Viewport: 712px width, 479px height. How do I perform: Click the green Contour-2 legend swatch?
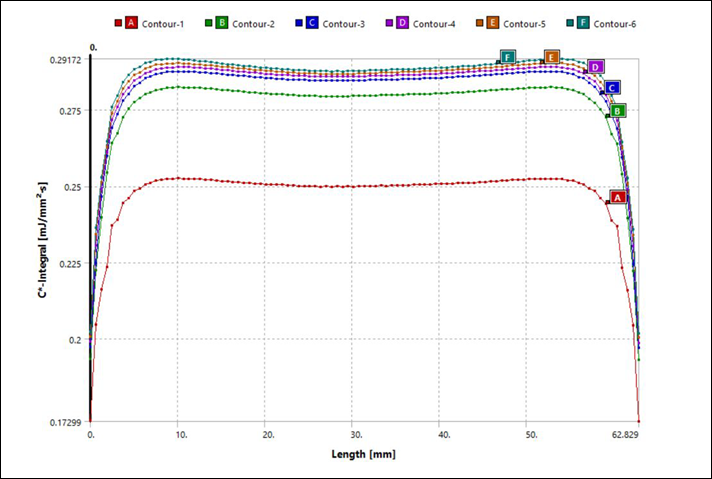click(208, 23)
